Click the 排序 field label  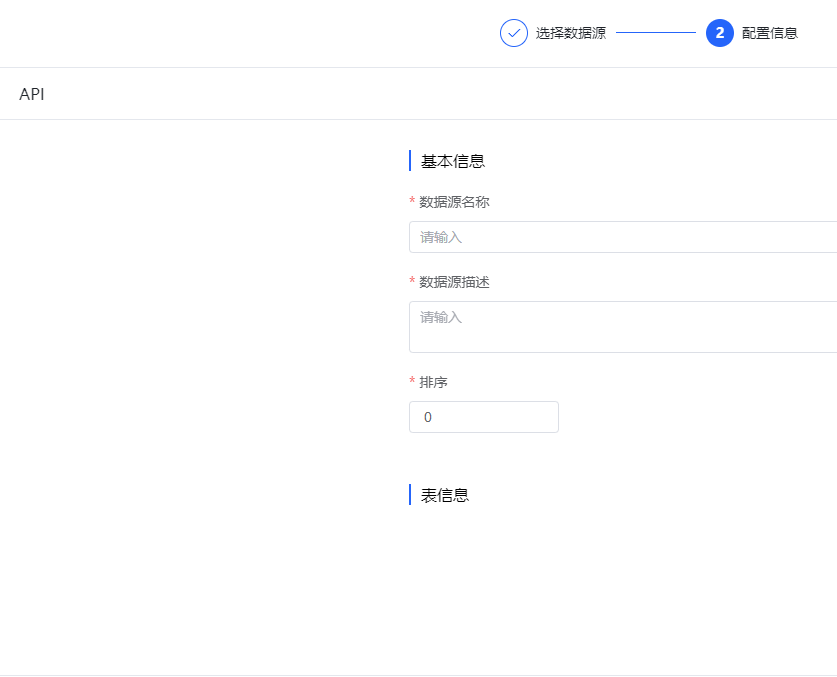433,382
